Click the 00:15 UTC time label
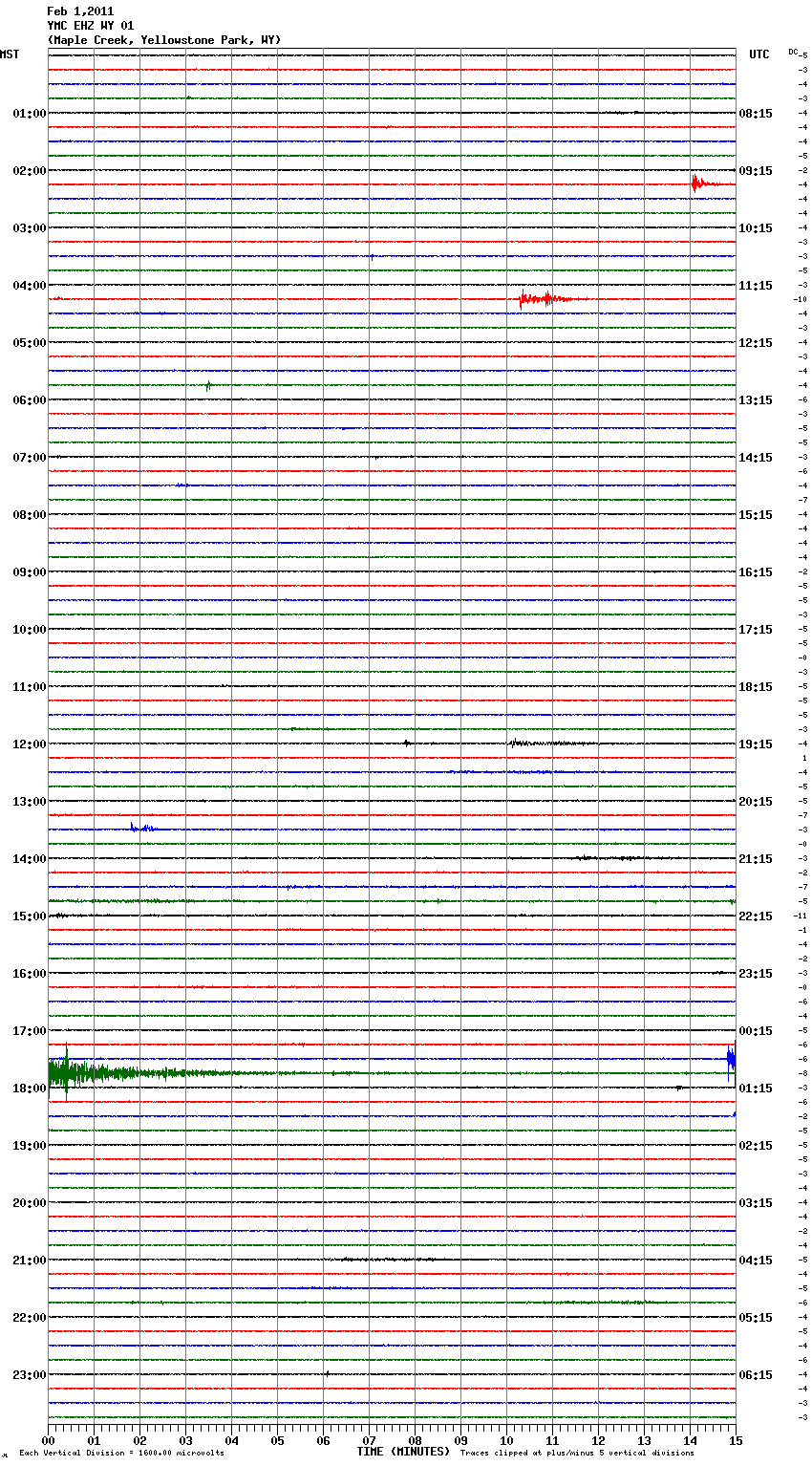Viewport: 812px width, 1466px height. click(x=756, y=1030)
